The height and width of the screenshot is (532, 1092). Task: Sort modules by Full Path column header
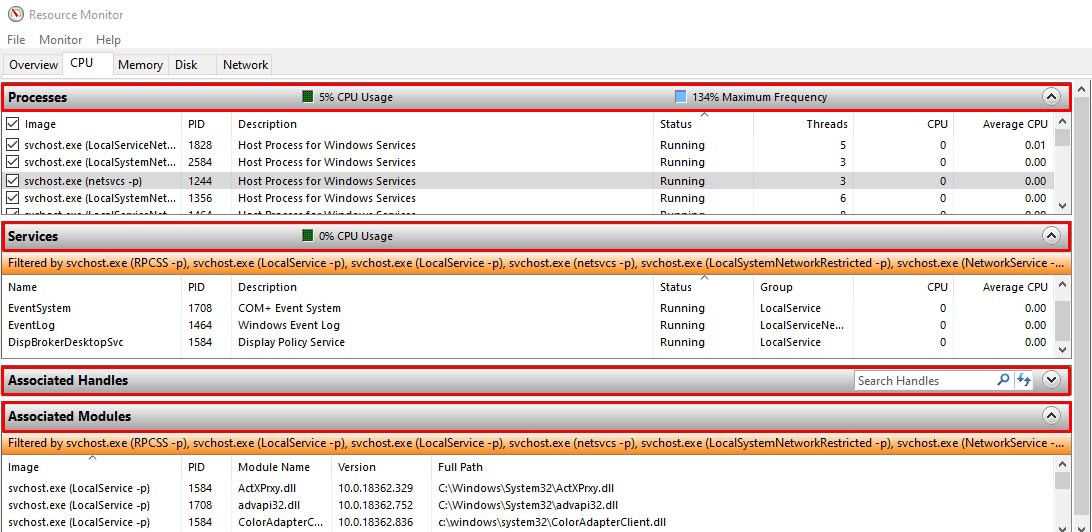coord(742,467)
